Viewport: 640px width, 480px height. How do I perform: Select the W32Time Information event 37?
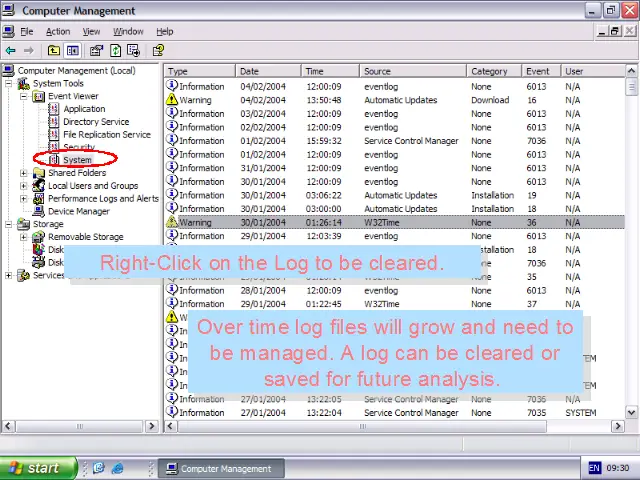[395, 304]
